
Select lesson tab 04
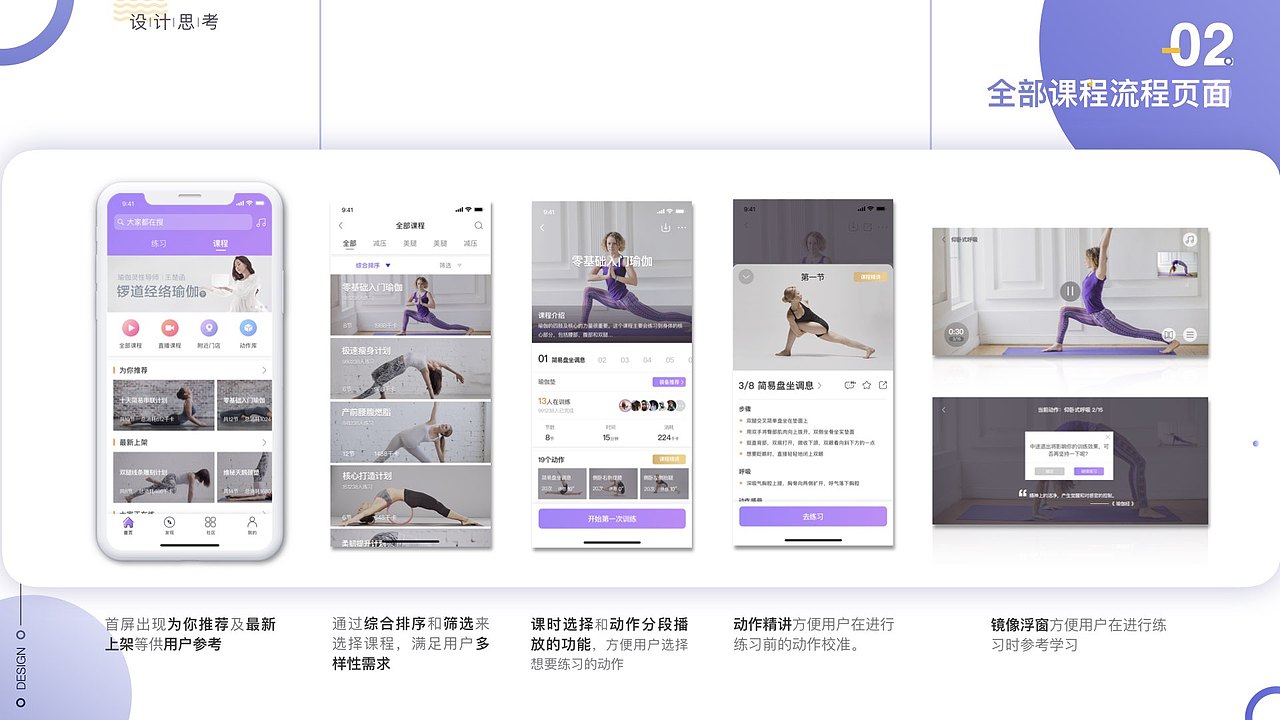pos(647,360)
